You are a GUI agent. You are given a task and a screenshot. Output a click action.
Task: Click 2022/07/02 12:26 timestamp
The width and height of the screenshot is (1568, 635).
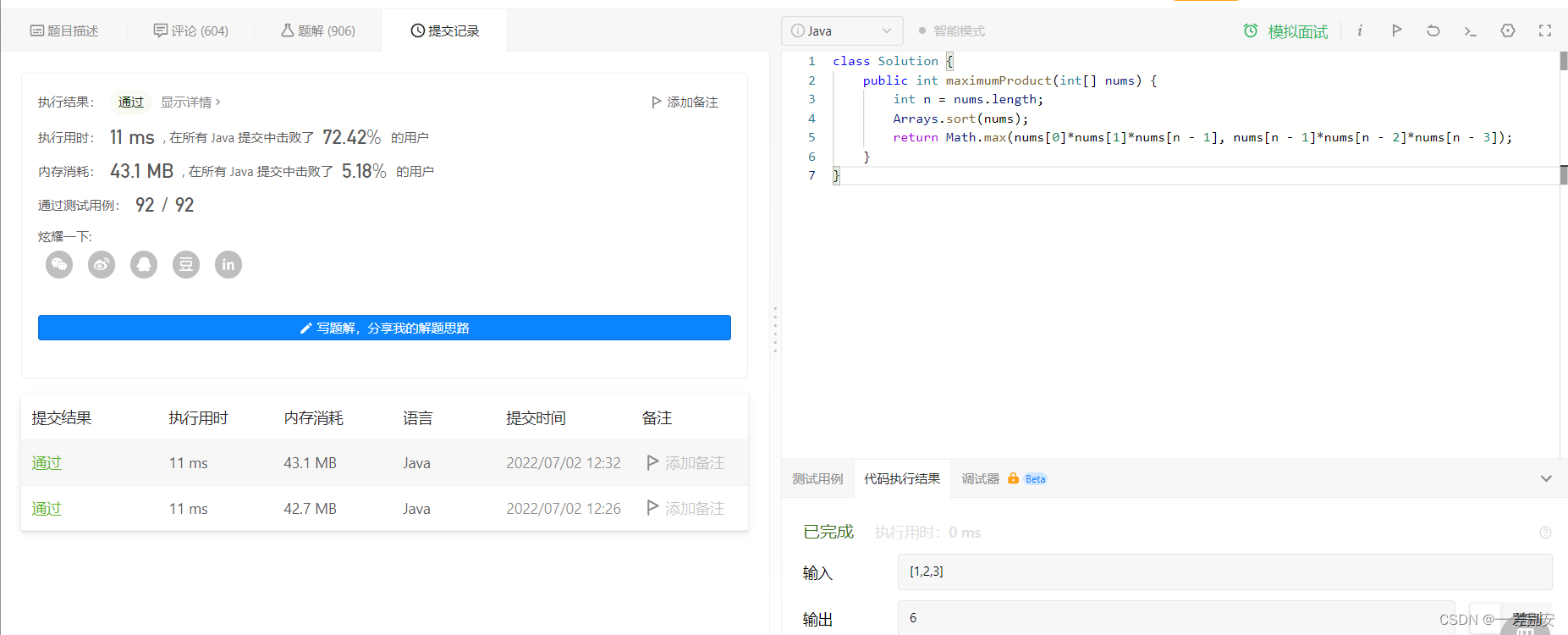pos(564,509)
